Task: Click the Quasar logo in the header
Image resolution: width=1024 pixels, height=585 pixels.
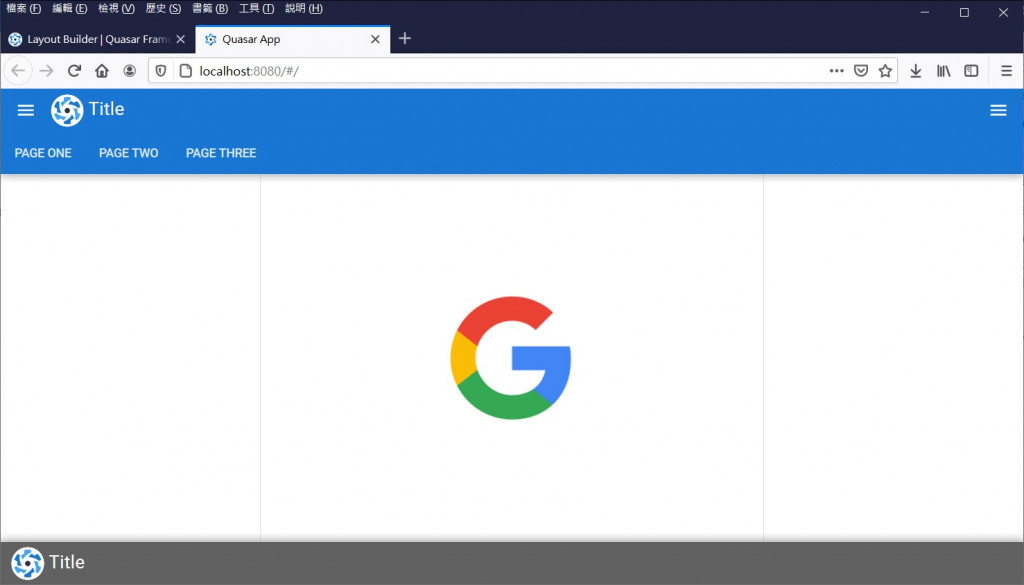Action: (x=67, y=110)
